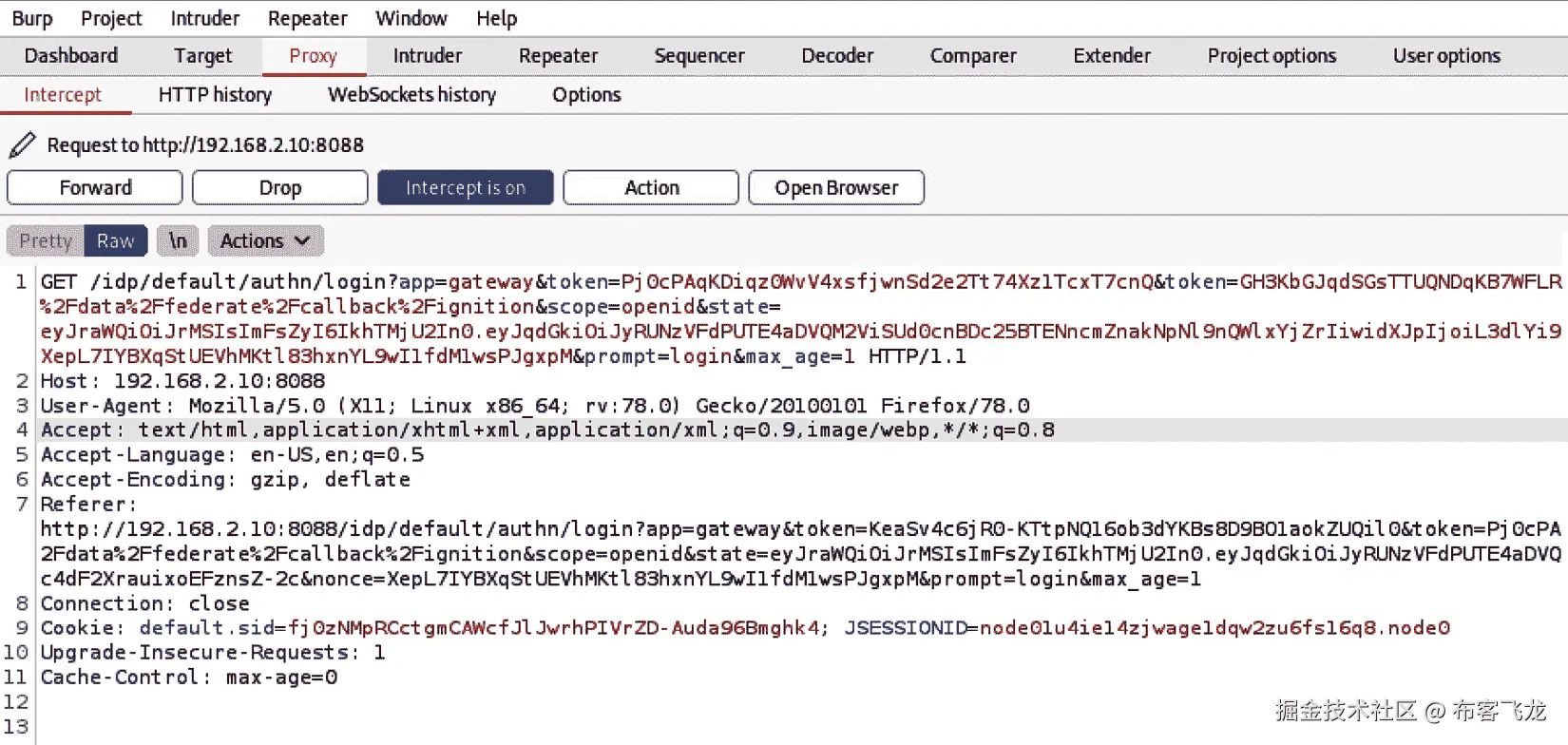Click the User-Agent header line
The height and width of the screenshot is (745, 1568).
coord(535,406)
